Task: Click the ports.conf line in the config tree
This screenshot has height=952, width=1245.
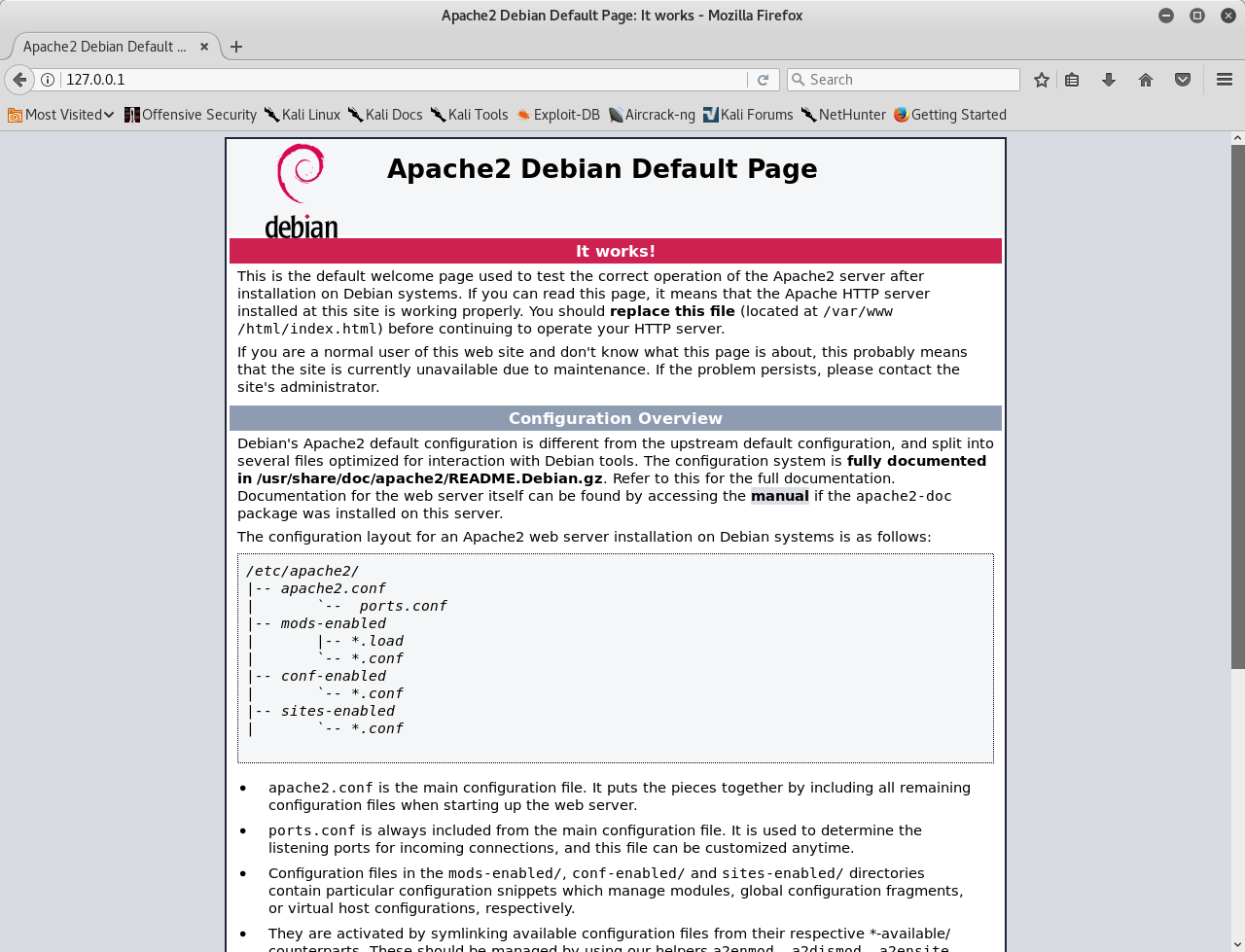Action: coord(403,606)
